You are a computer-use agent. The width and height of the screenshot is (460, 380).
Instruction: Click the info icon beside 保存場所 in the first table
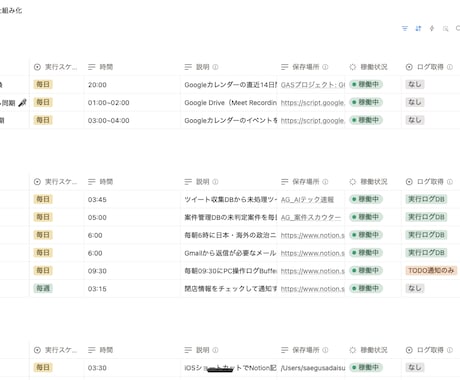325,67
